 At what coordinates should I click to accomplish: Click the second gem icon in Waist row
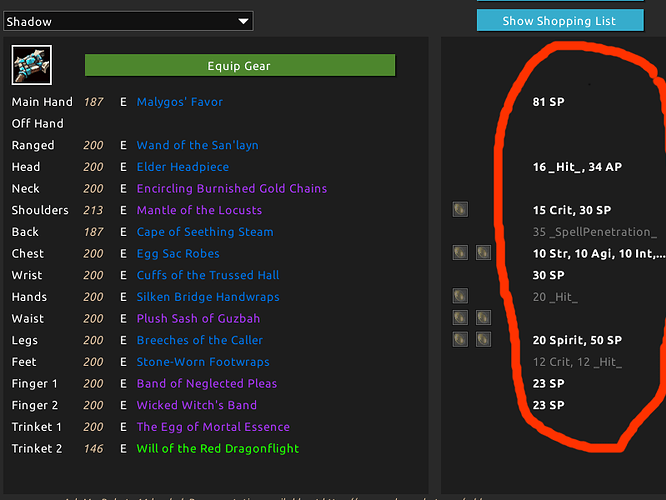click(483, 318)
